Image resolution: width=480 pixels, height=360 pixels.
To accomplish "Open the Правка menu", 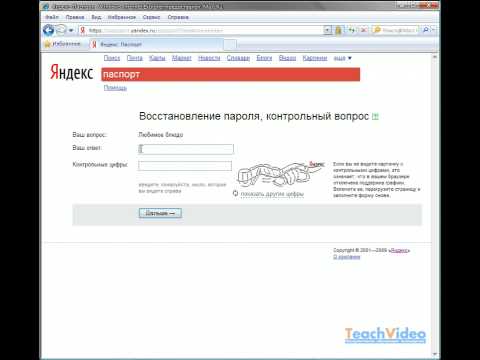I will tap(75, 17).
